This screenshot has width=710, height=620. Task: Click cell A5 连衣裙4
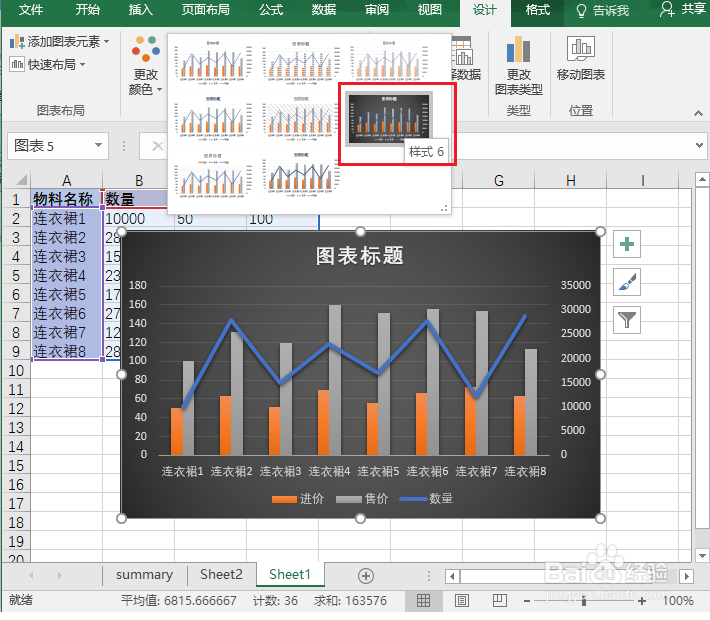tap(67, 276)
